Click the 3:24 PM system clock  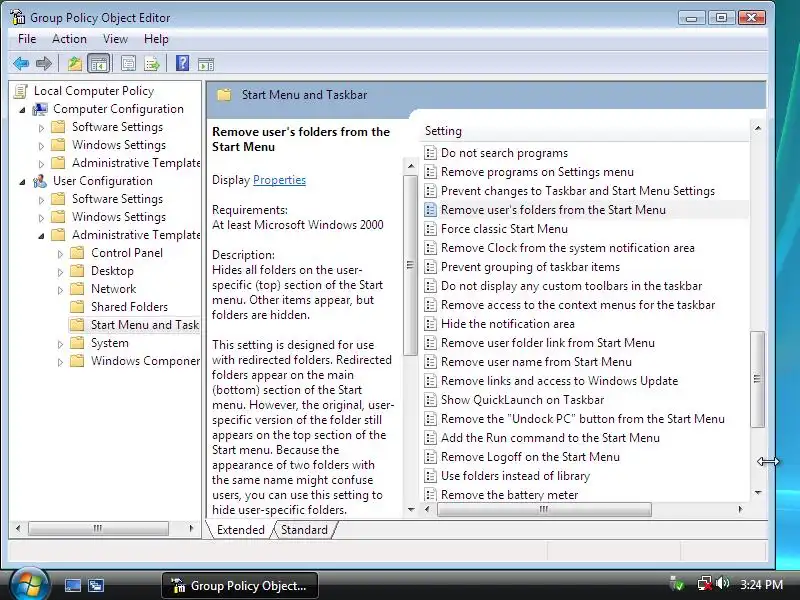tap(761, 585)
